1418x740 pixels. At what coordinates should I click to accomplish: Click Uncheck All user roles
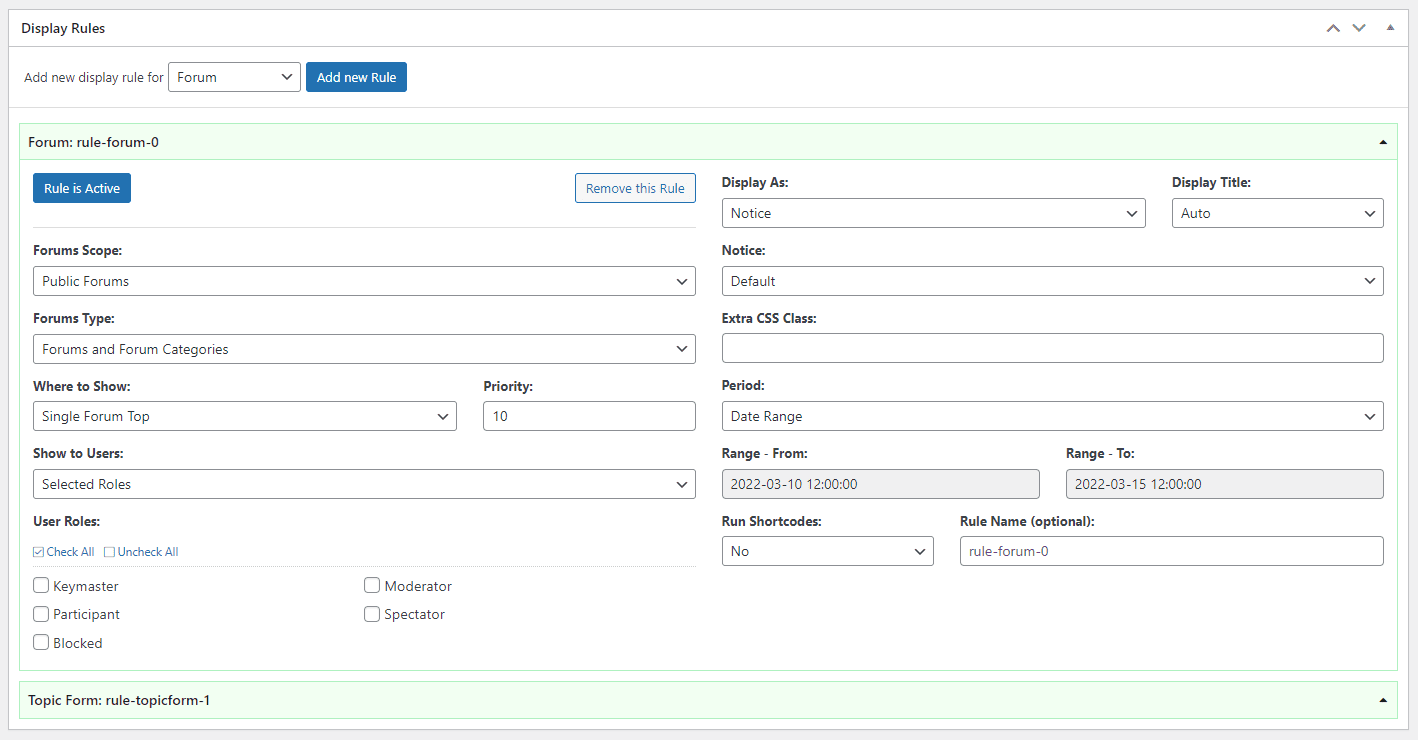[x=141, y=552]
